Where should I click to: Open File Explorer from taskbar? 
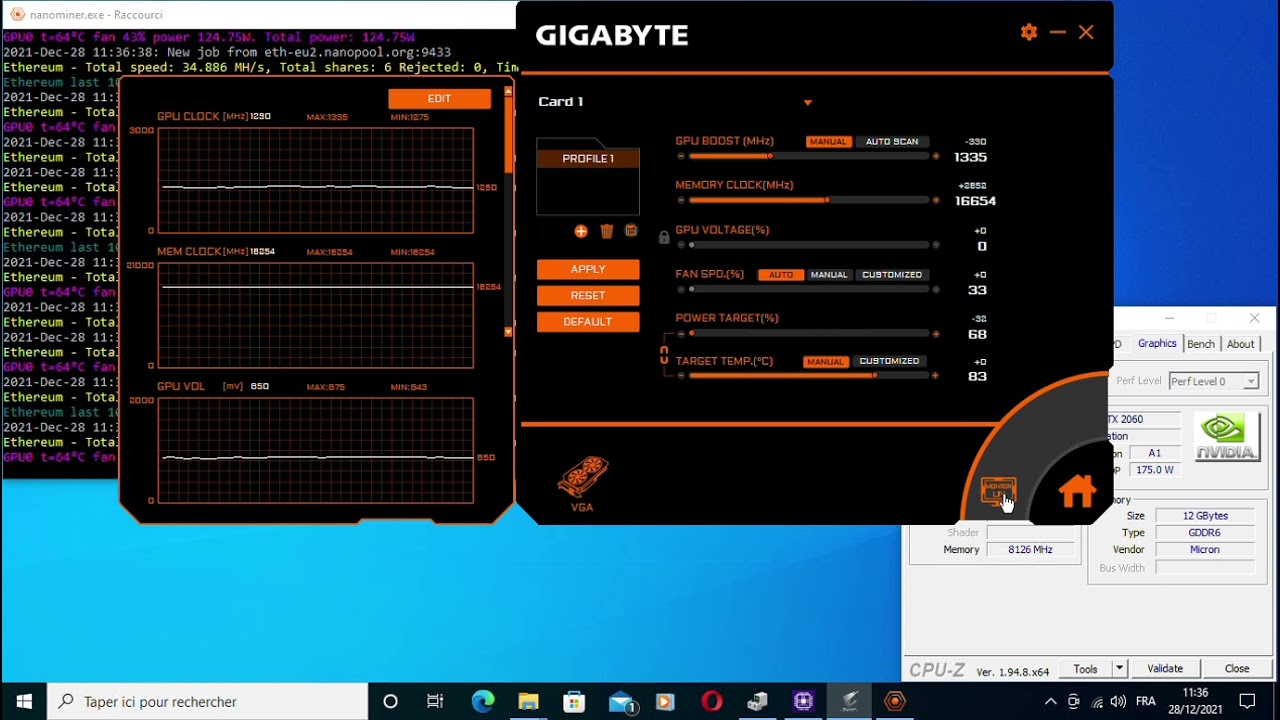528,701
